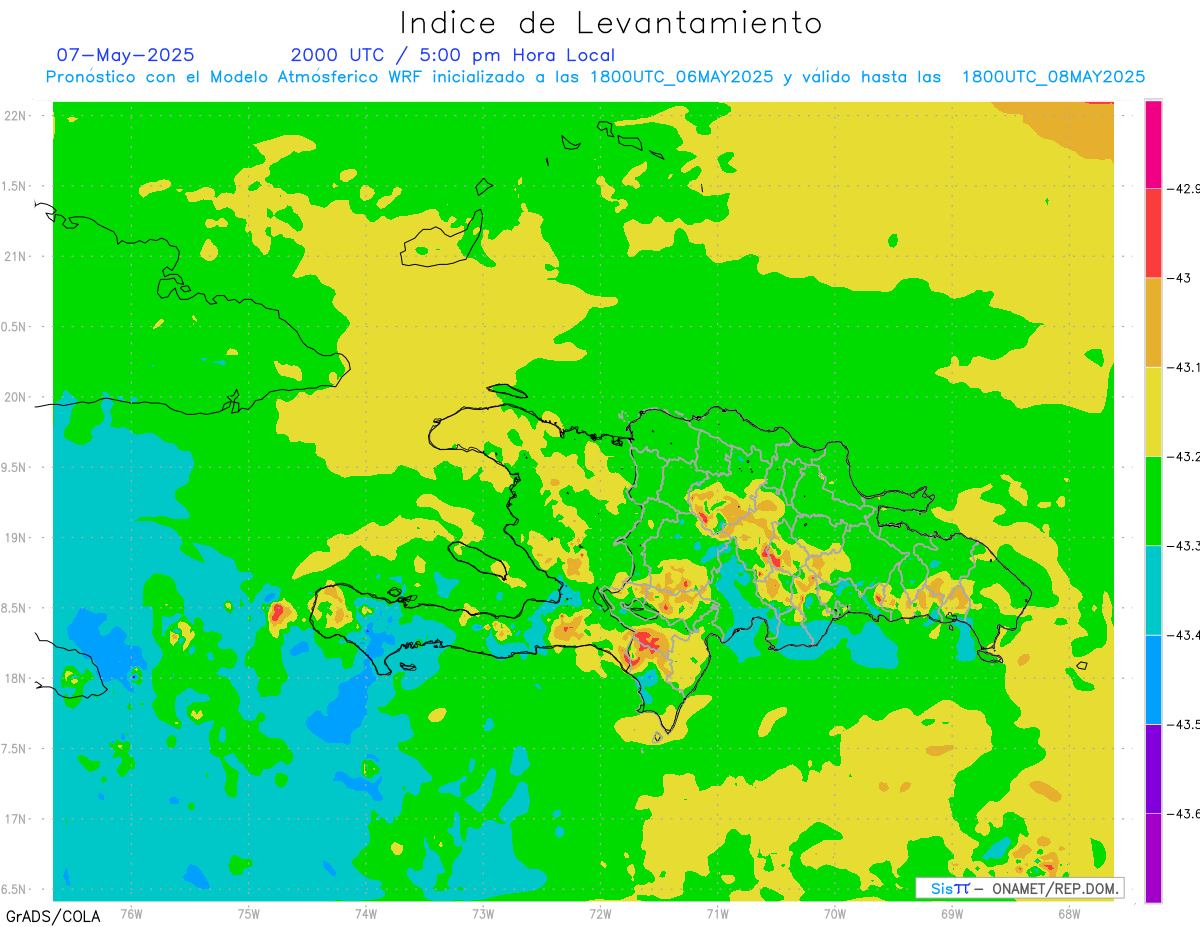Click the "75W" longitude label
Viewport: 1200px width, 927px height.
point(248,913)
